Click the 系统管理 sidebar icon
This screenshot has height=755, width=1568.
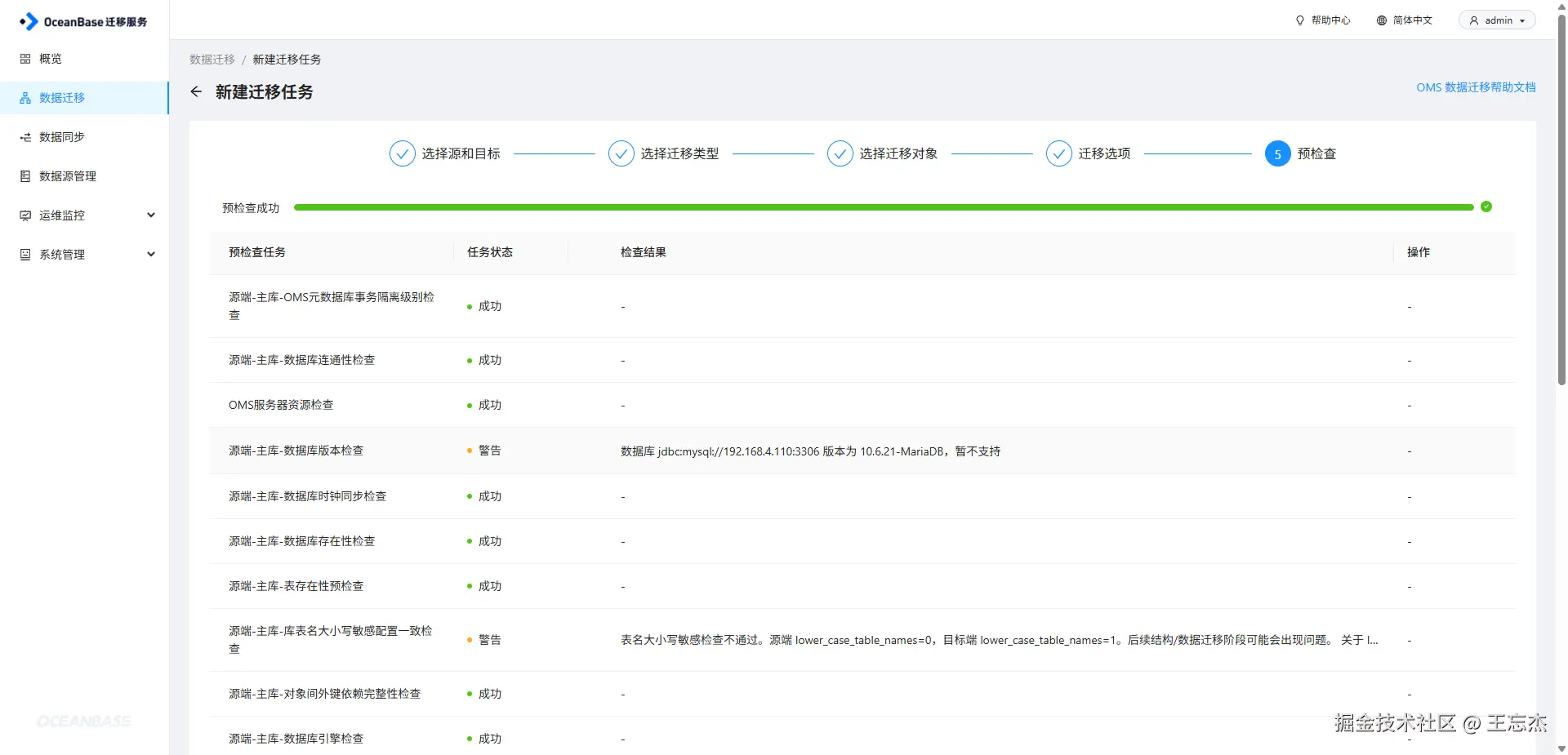click(x=25, y=255)
